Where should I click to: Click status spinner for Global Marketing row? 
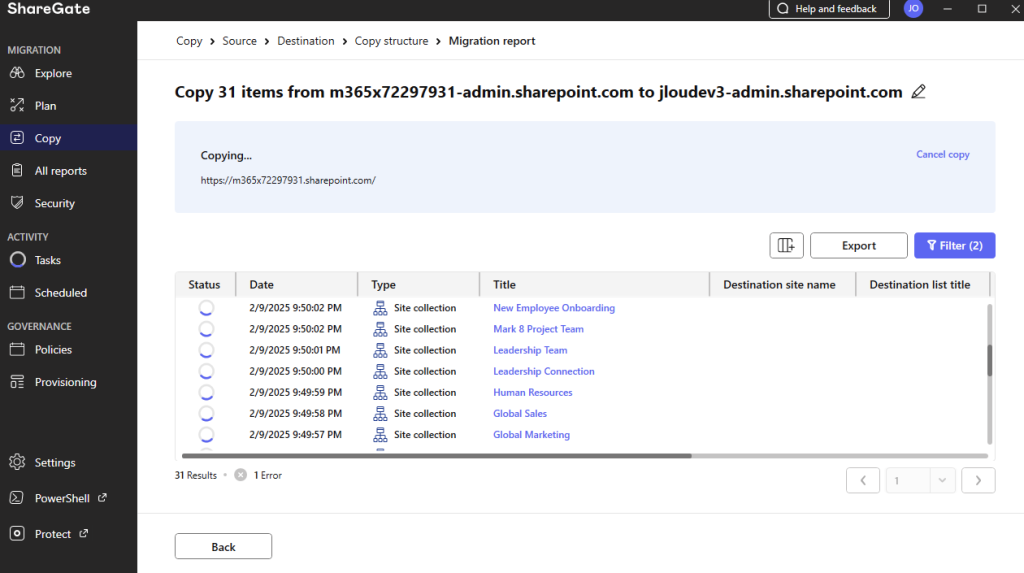(206, 434)
